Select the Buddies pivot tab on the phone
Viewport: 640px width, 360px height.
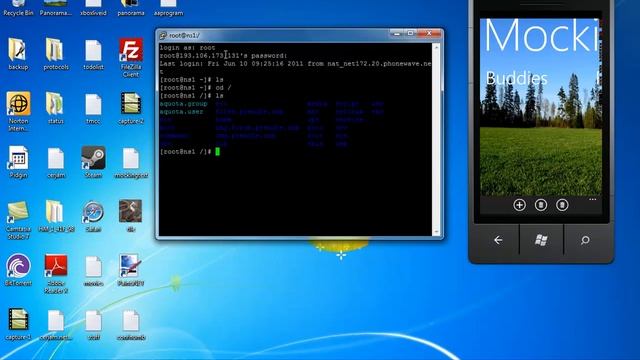(x=516, y=78)
